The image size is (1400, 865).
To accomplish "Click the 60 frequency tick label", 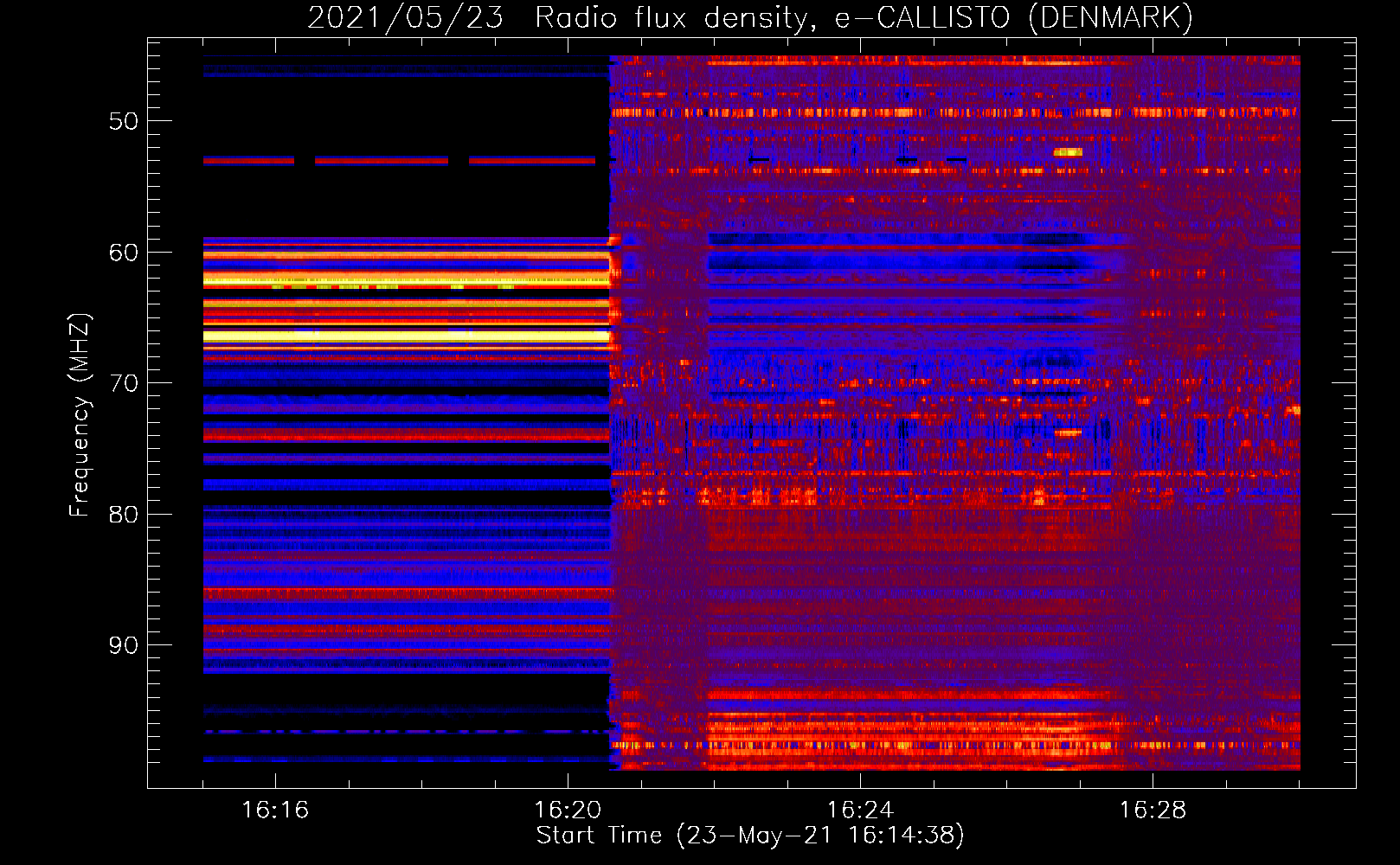I will pyautogui.click(x=124, y=253).
